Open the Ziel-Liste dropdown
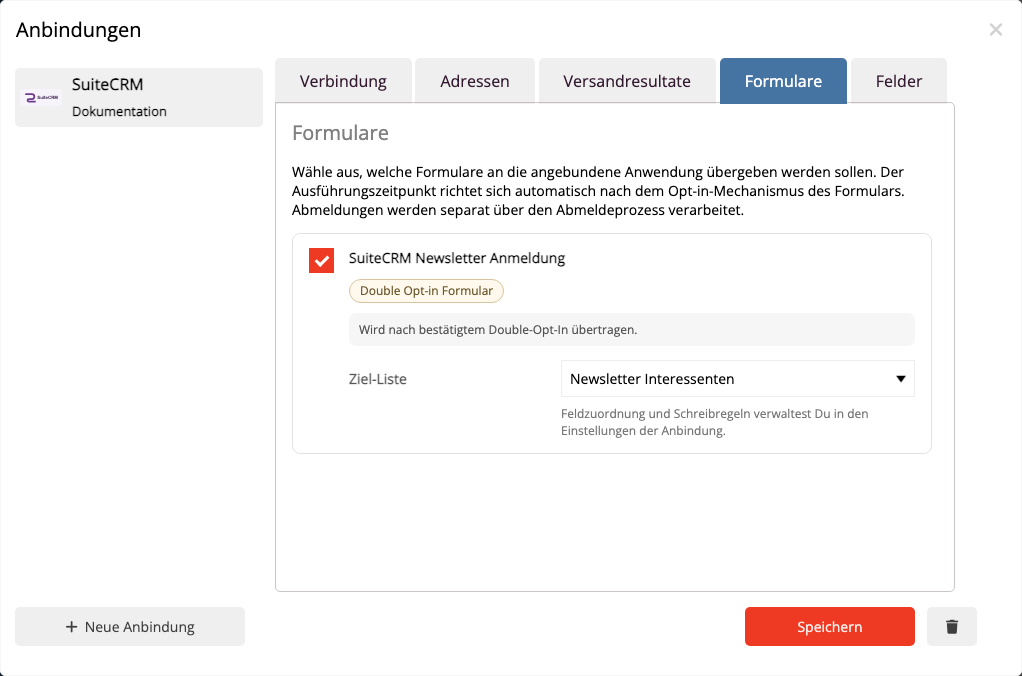Viewport: 1022px width, 676px height. tap(737, 379)
